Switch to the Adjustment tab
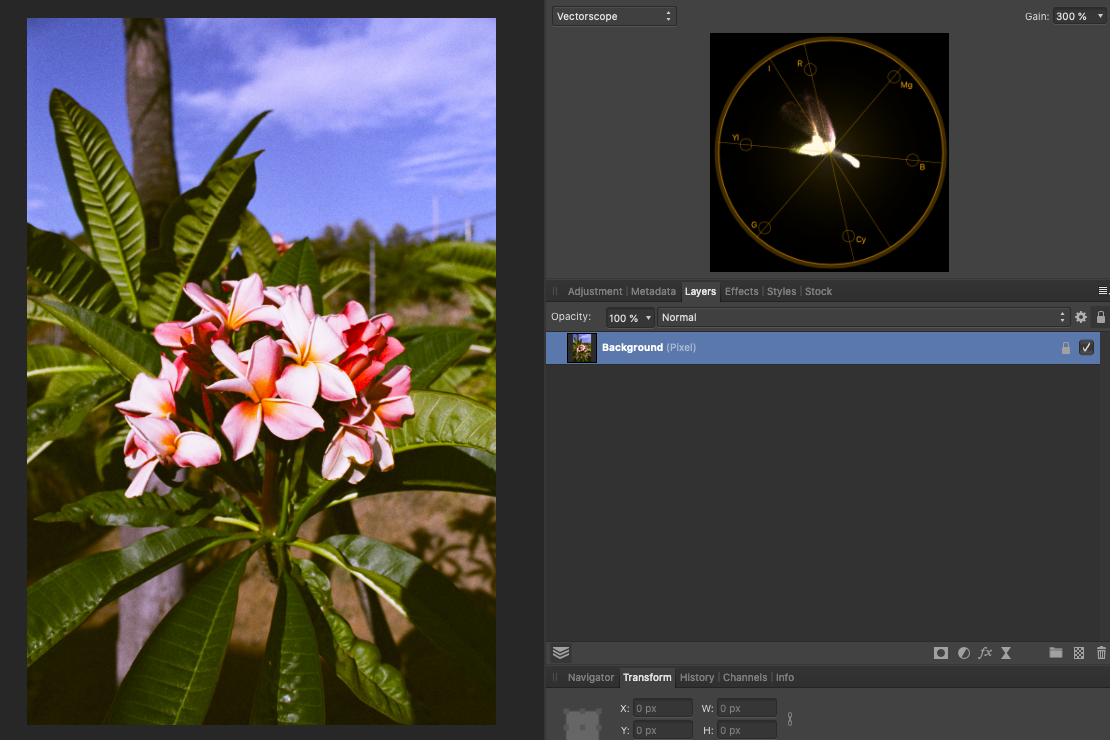 (595, 291)
